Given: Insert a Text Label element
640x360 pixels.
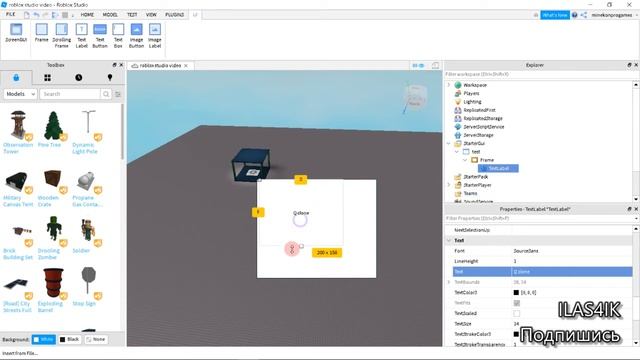Looking at the screenshot, I should (82, 36).
